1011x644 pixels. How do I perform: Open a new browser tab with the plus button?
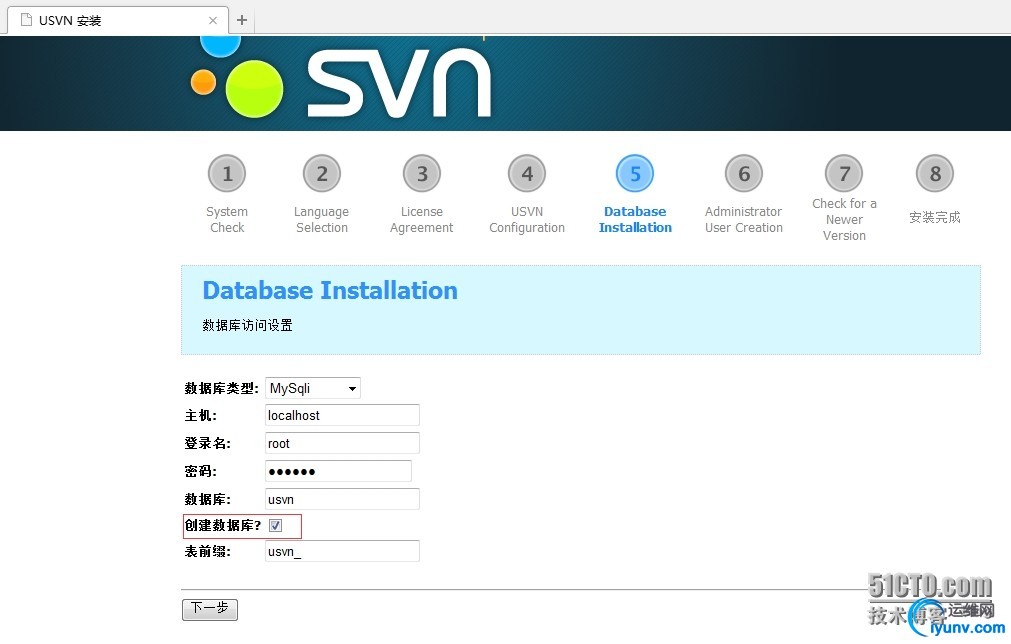242,20
